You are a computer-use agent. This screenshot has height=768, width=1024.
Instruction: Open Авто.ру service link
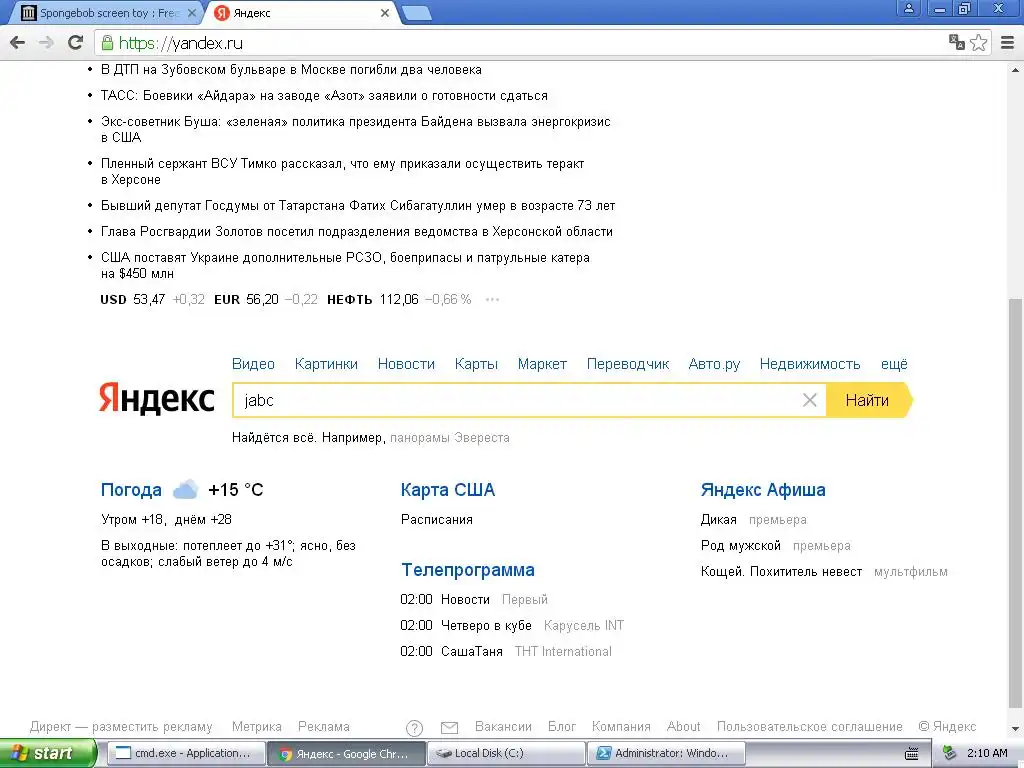714,364
